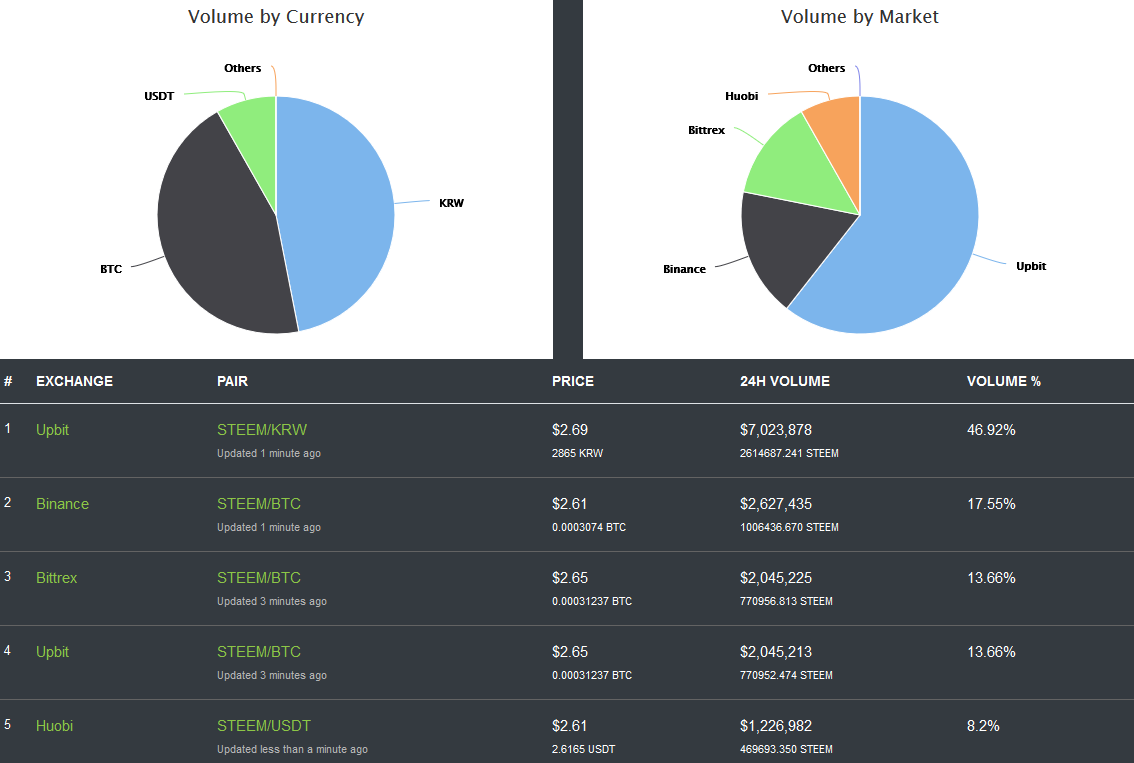1134x763 pixels.
Task: Open the STEEM/KRW pair link
Action: coord(262,430)
